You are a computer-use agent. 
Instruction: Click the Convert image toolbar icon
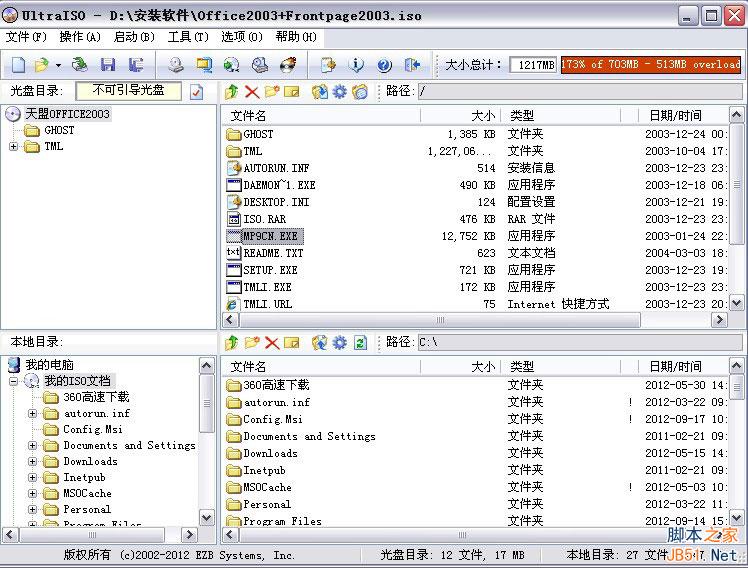tap(232, 64)
